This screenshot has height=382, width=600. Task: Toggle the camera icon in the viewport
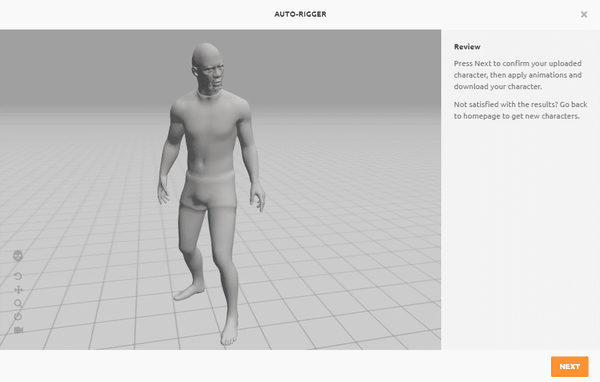tap(18, 330)
